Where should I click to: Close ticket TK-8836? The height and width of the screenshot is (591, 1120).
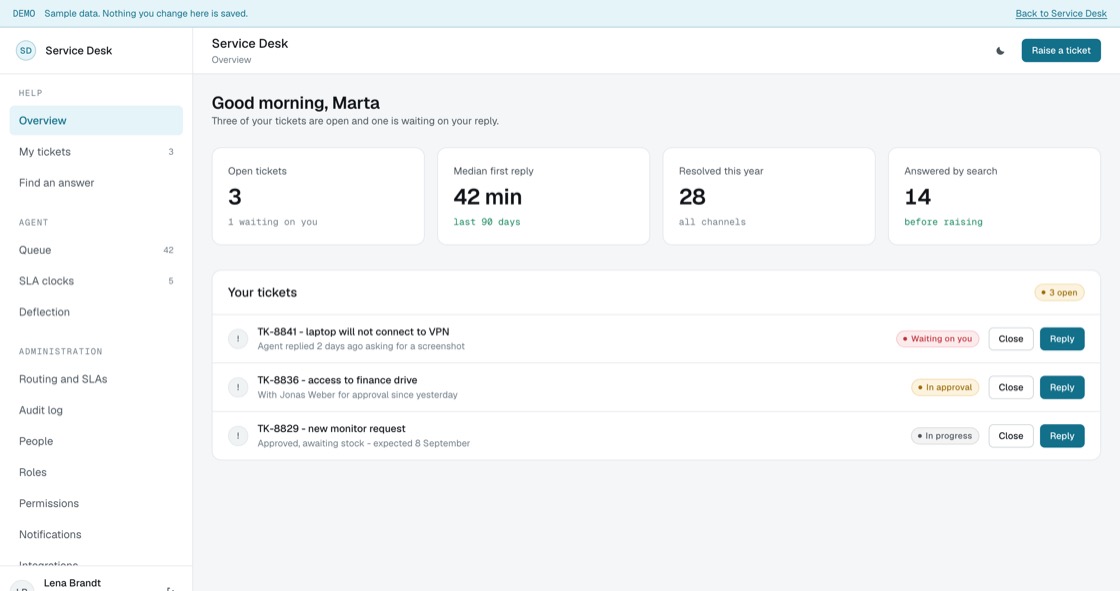[1011, 387]
